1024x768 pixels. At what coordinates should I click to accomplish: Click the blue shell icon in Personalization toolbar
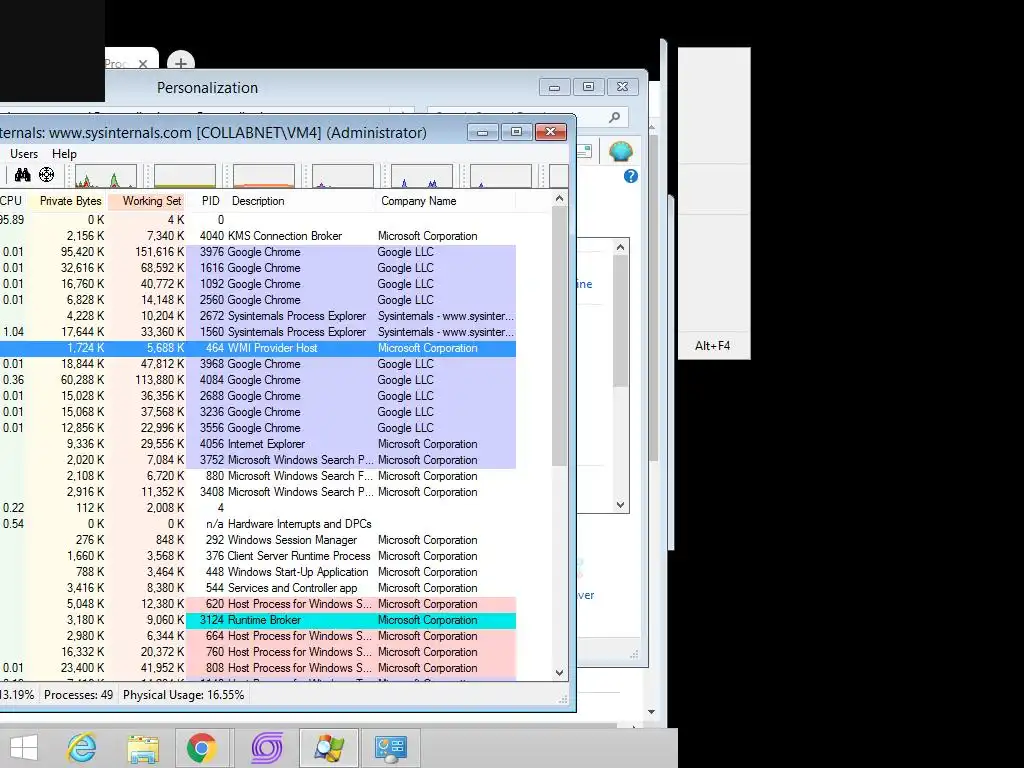tap(620, 152)
